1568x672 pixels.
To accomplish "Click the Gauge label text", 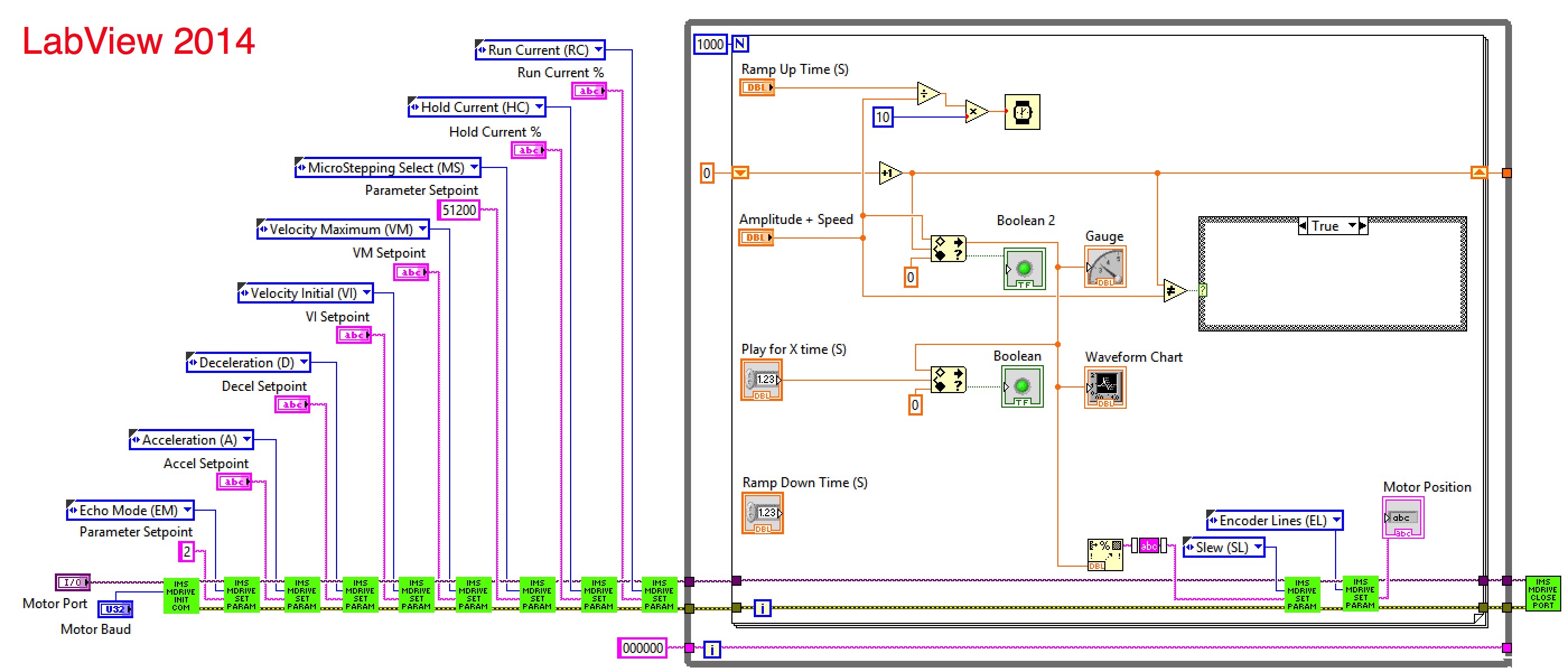I will [1104, 236].
